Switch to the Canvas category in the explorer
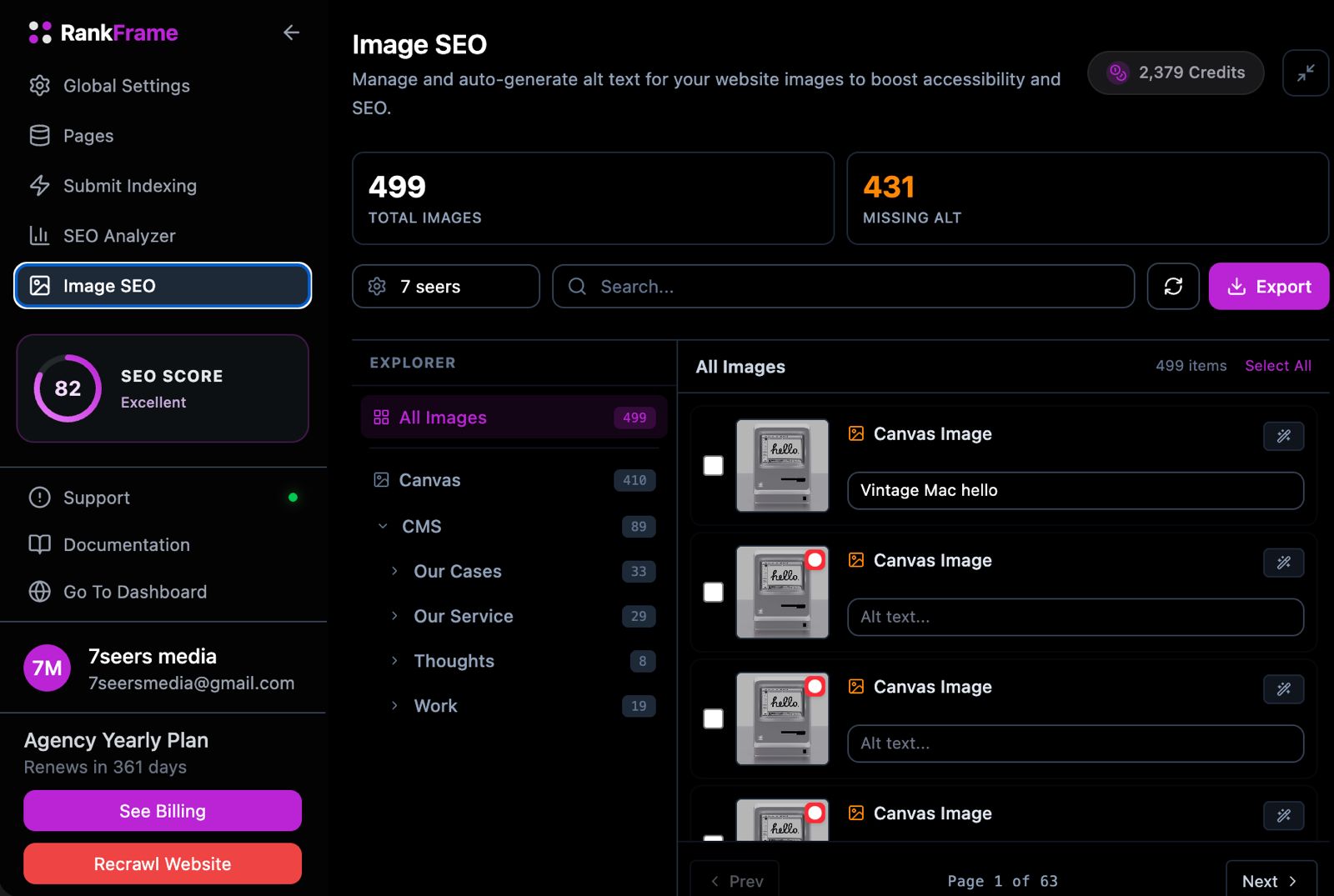Image resolution: width=1334 pixels, height=896 pixels. tap(430, 480)
